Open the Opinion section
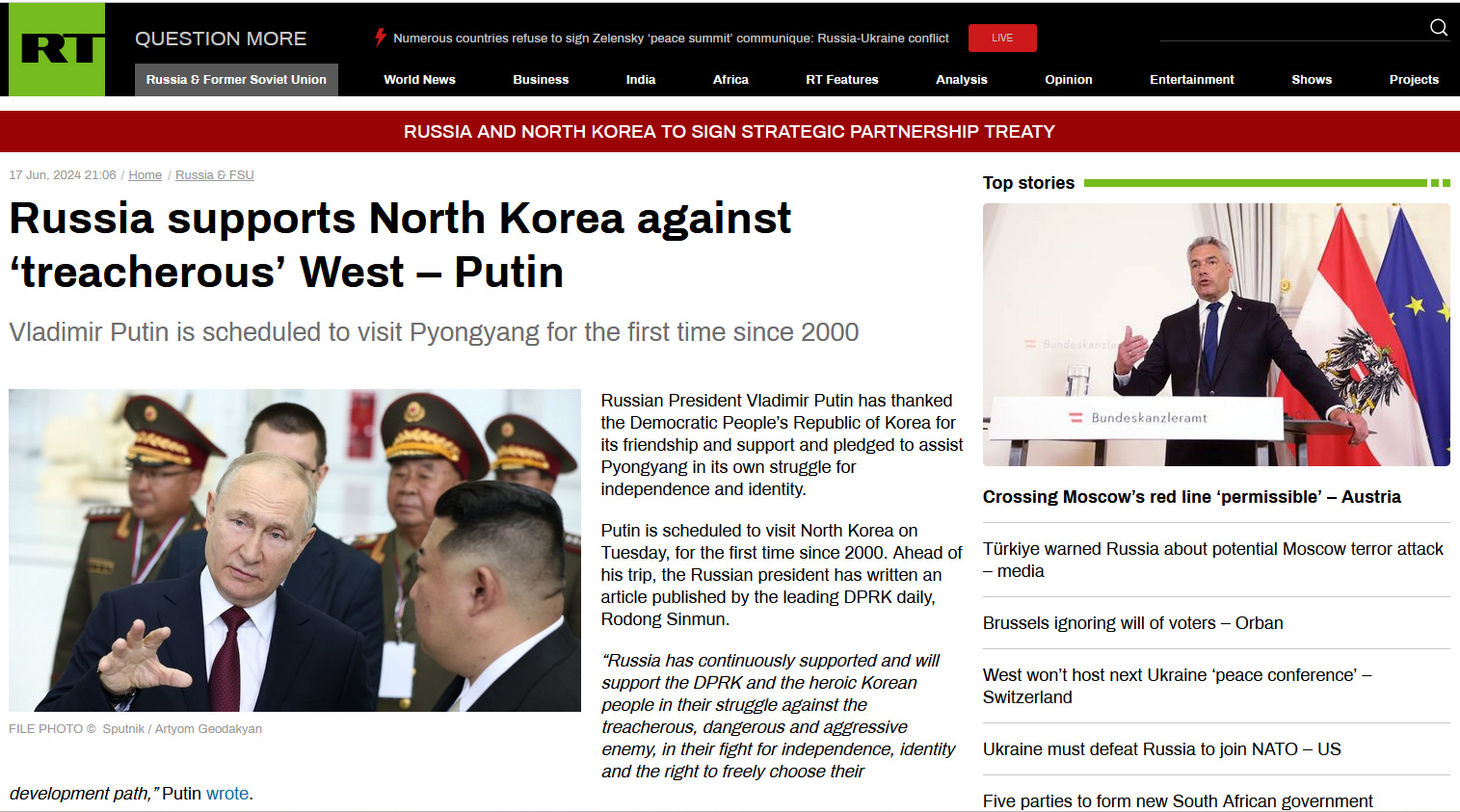Screen dimensions: 1460x812 point(1069,80)
